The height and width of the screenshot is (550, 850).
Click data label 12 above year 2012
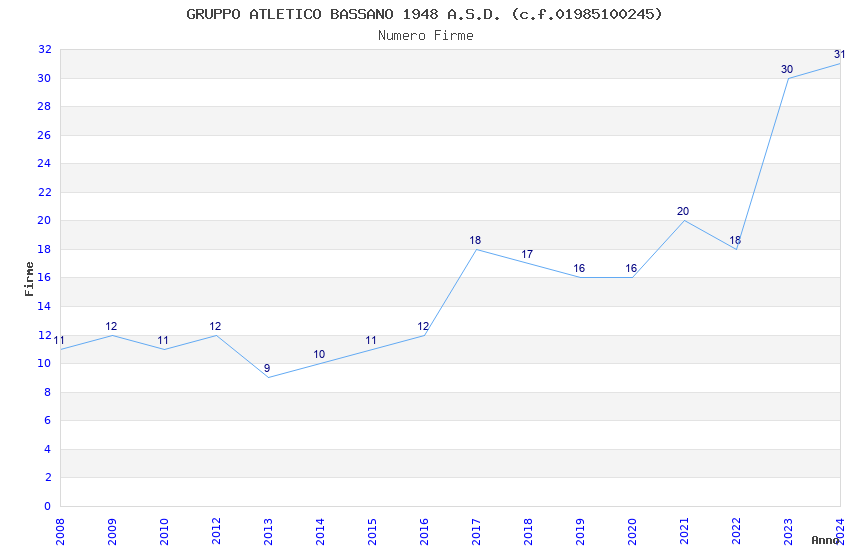coord(215,326)
